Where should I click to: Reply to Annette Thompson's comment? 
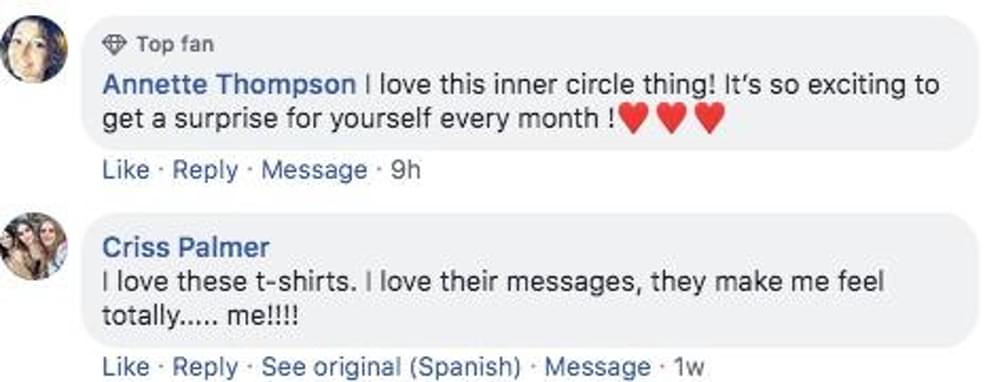point(205,171)
